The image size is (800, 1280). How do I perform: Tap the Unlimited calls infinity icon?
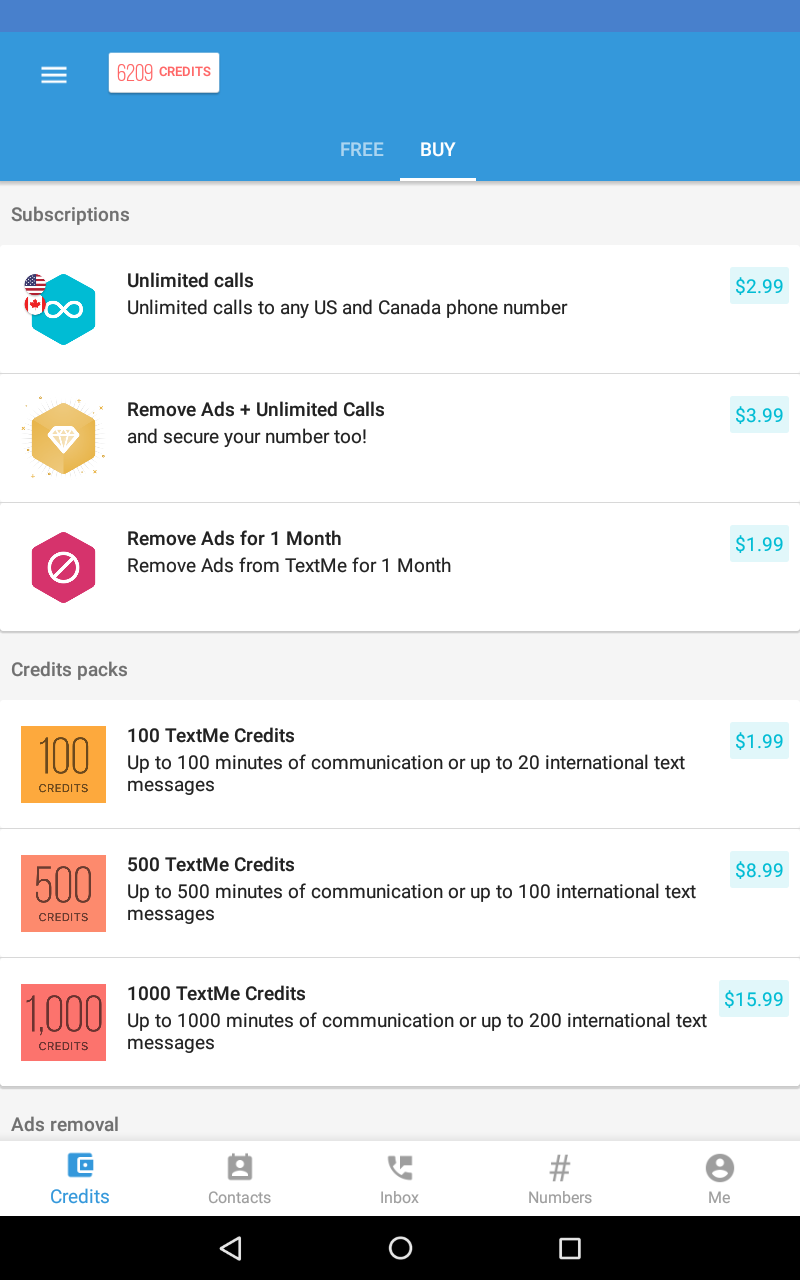click(63, 309)
